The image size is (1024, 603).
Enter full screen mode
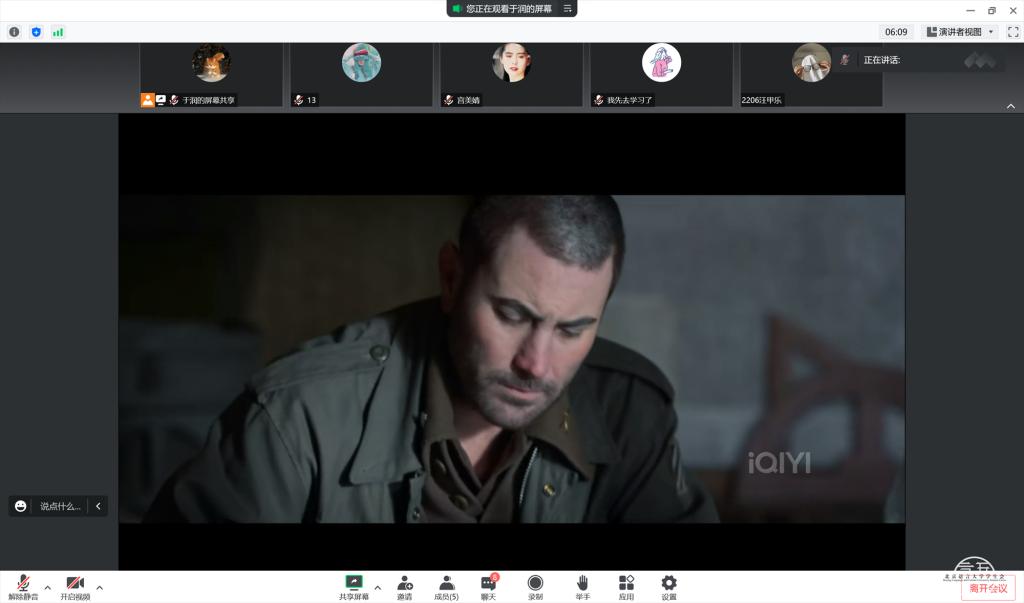click(1012, 32)
